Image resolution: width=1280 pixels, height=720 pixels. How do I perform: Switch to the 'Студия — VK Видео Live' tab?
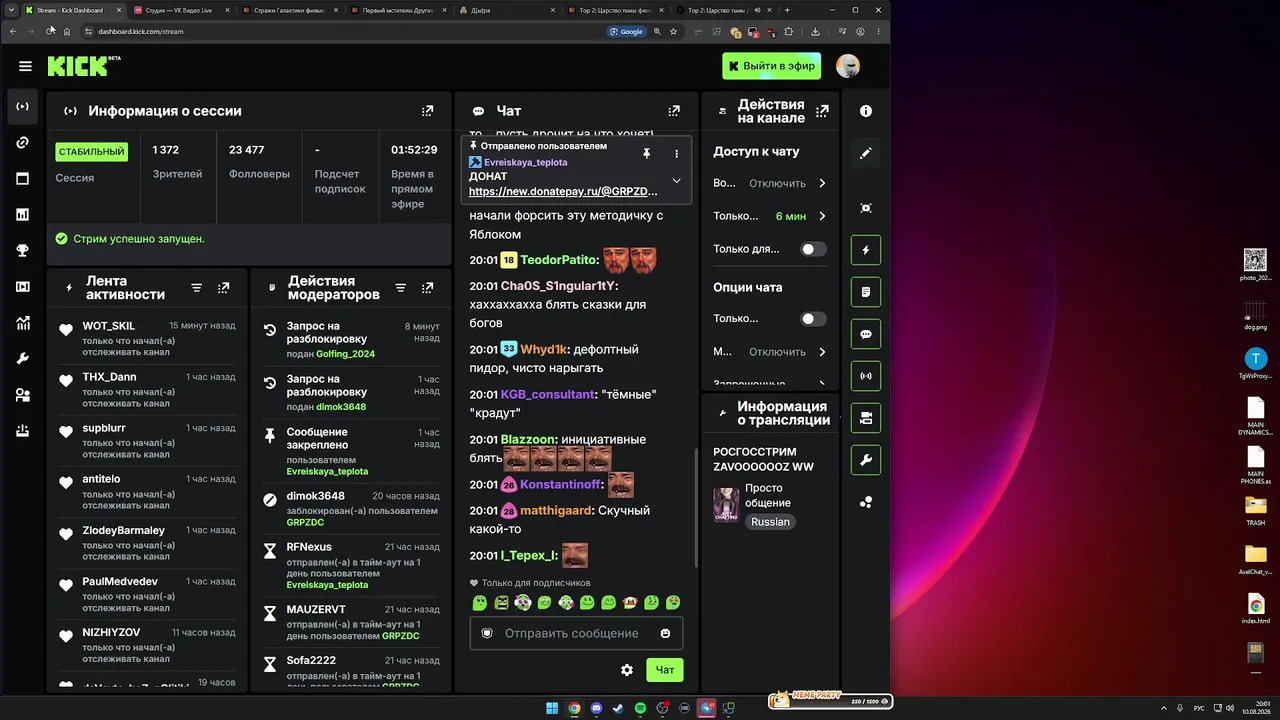click(x=180, y=10)
